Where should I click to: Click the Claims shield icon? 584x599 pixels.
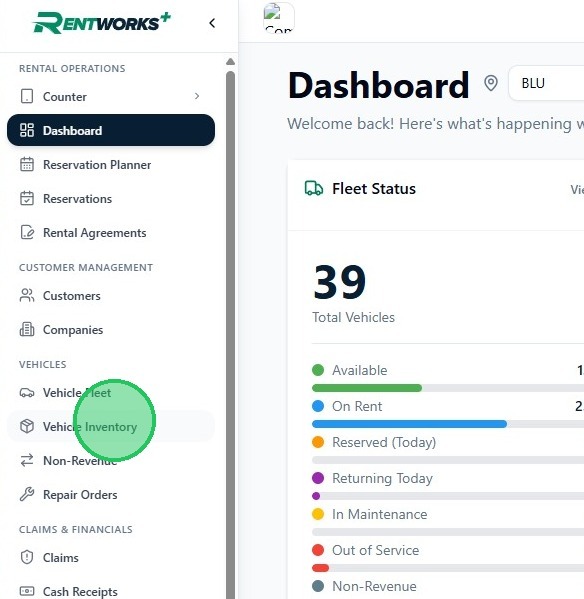[x=27, y=557]
